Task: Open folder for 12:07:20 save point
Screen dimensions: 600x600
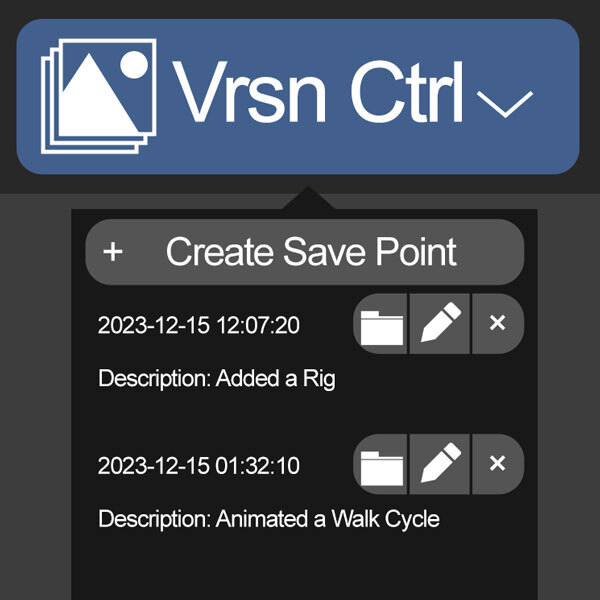Action: click(x=381, y=324)
